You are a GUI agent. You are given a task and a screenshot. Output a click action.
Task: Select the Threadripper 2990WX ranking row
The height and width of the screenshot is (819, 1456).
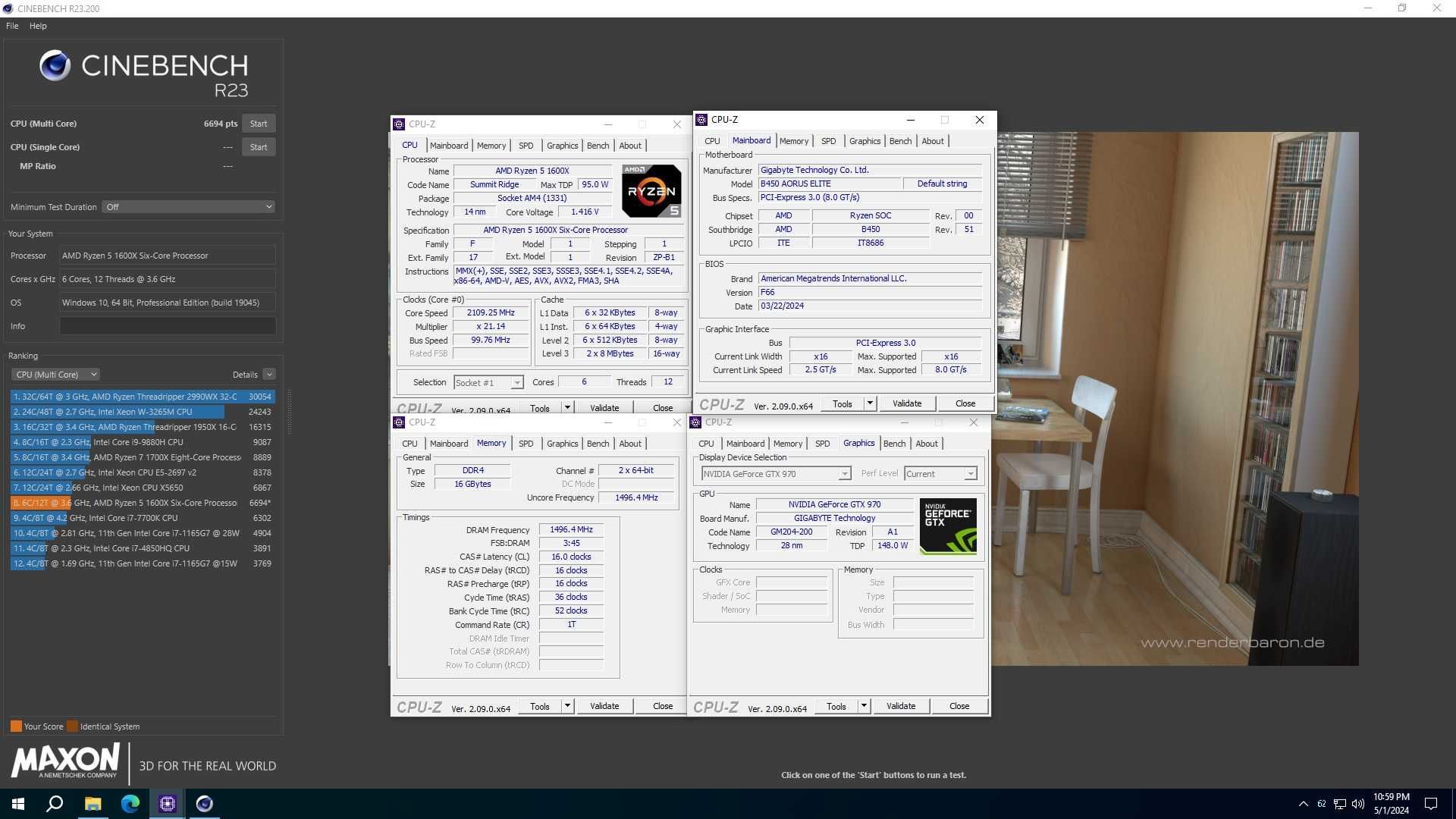(x=143, y=397)
